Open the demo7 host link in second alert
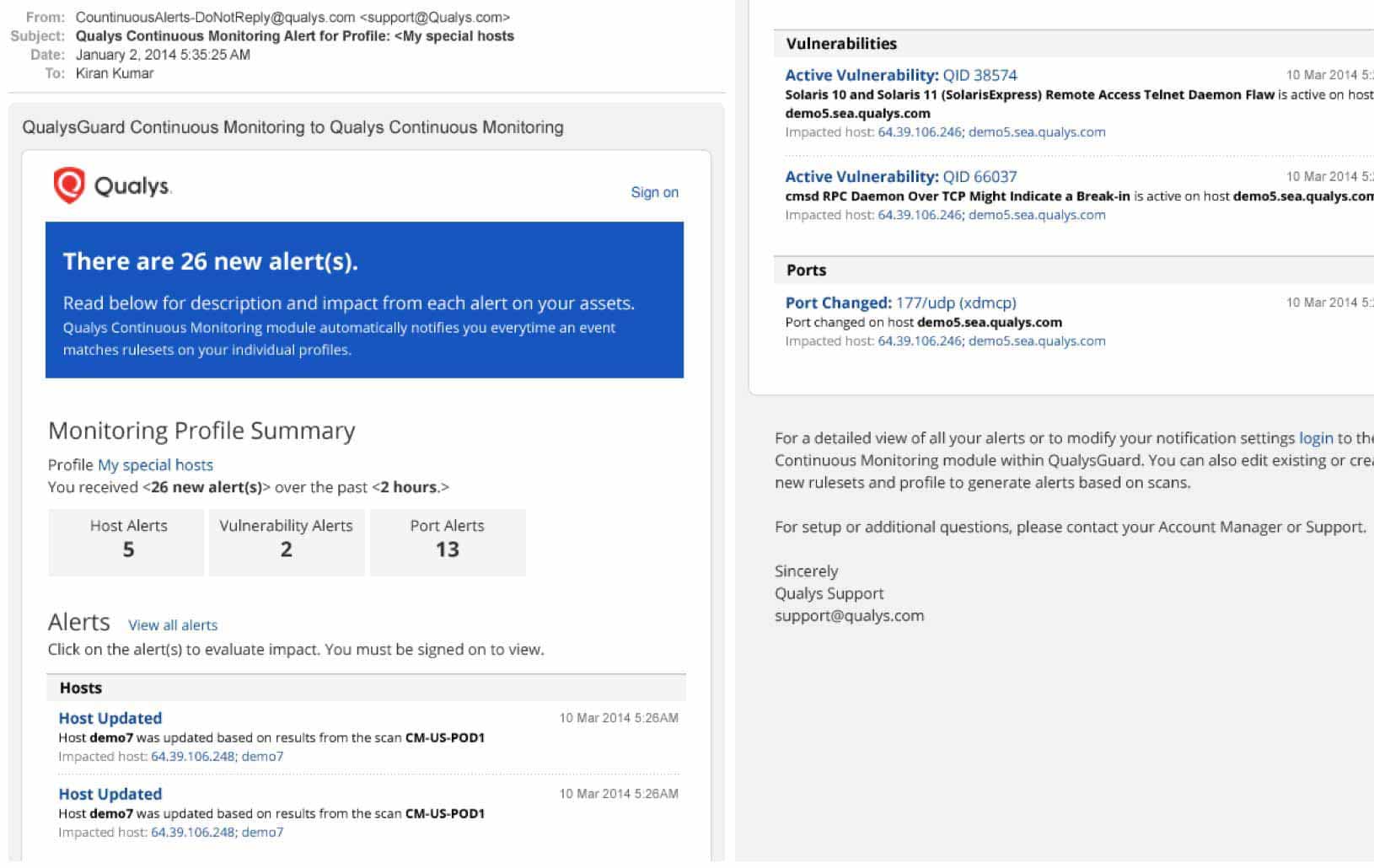Image resolution: width=1374 pixels, height=868 pixels. [x=265, y=832]
